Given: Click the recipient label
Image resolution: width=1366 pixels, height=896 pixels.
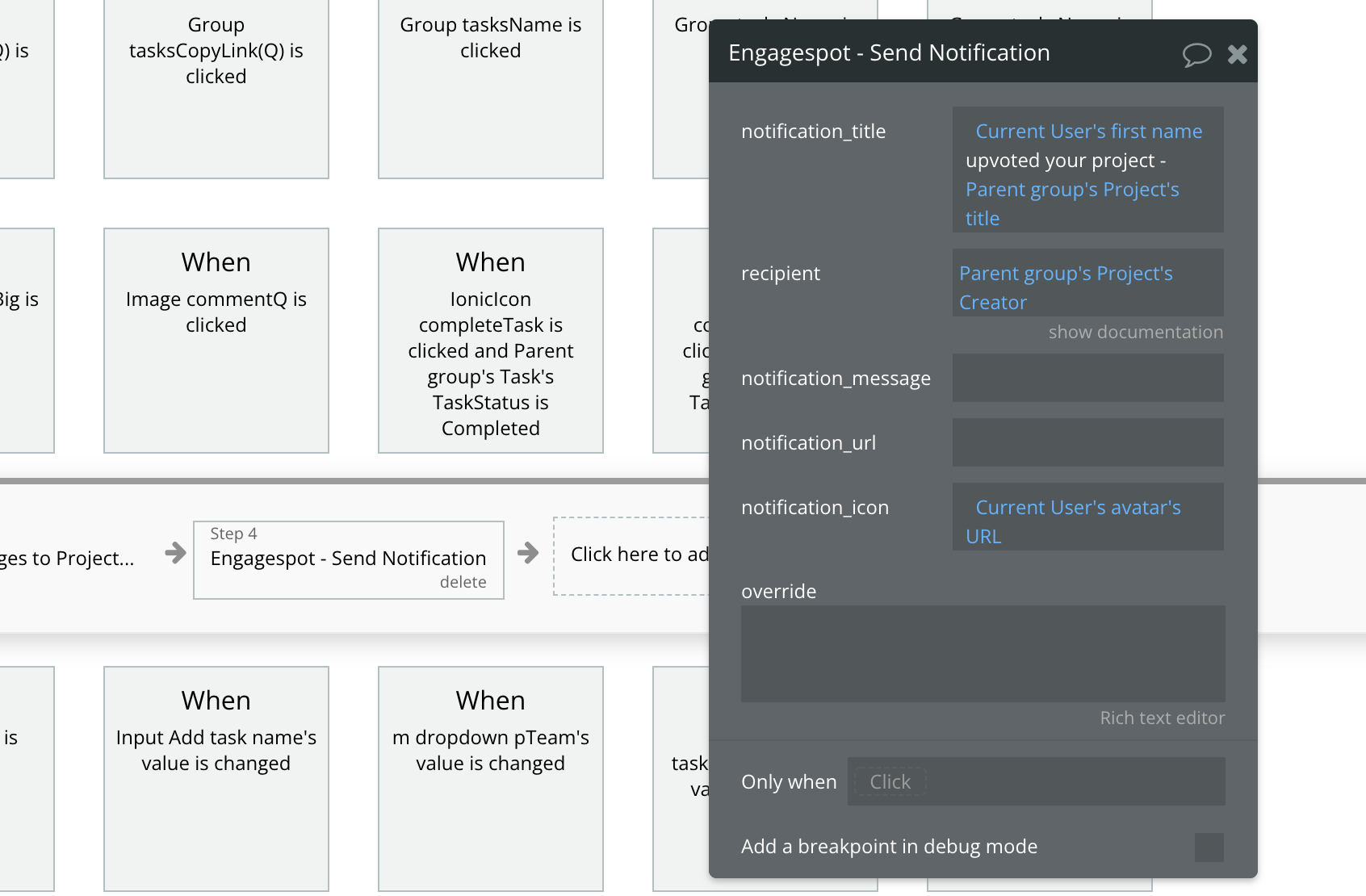Looking at the screenshot, I should point(780,274).
